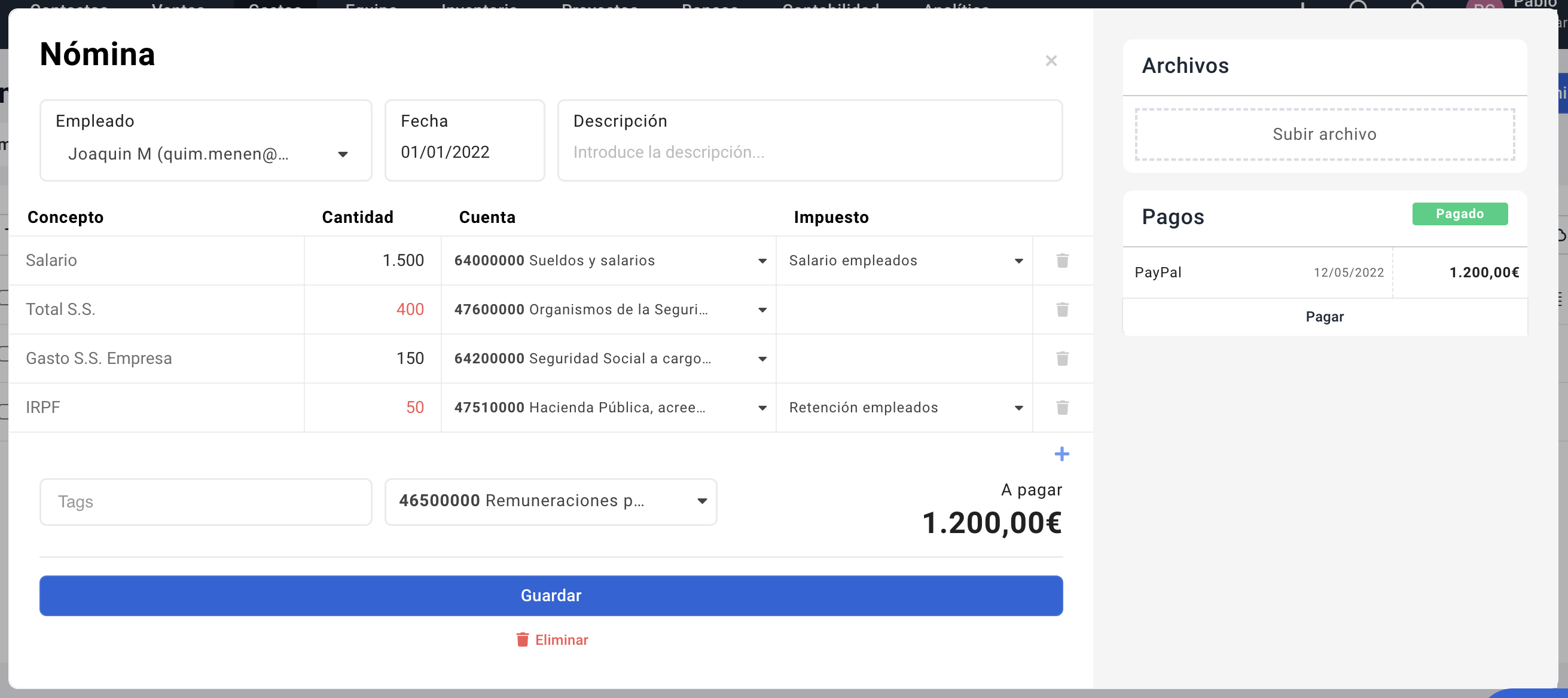Save the payroll with Guardar
1568x698 pixels.
[x=551, y=595]
